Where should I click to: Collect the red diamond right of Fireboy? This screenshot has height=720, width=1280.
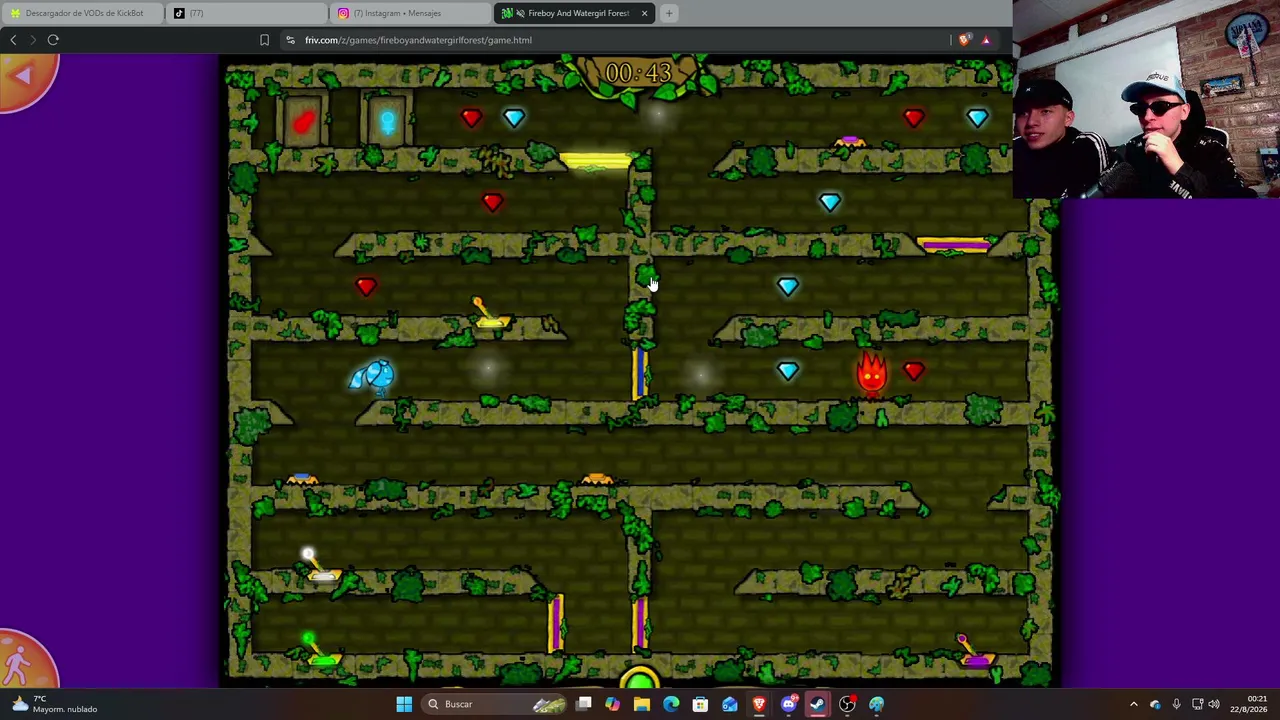click(913, 371)
